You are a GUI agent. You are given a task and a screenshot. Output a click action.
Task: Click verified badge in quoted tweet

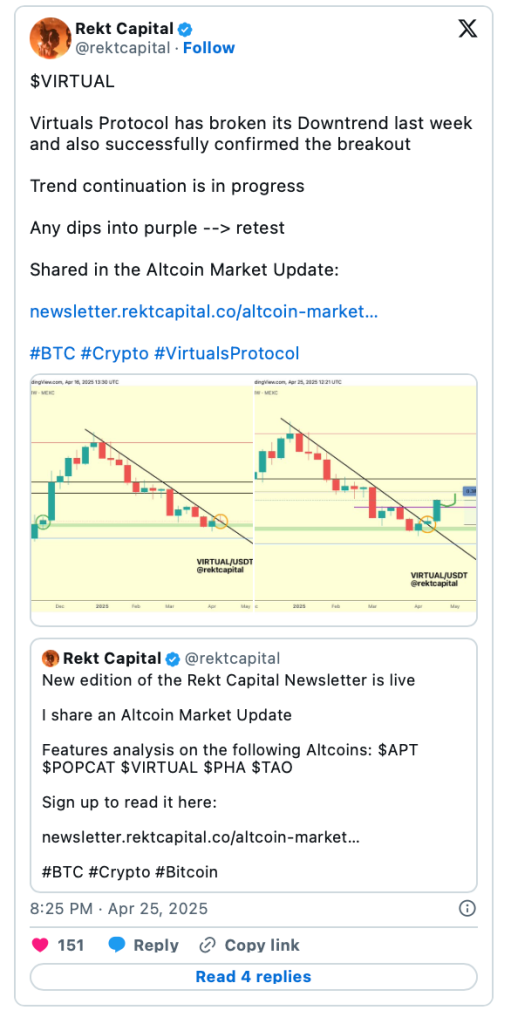(x=173, y=658)
